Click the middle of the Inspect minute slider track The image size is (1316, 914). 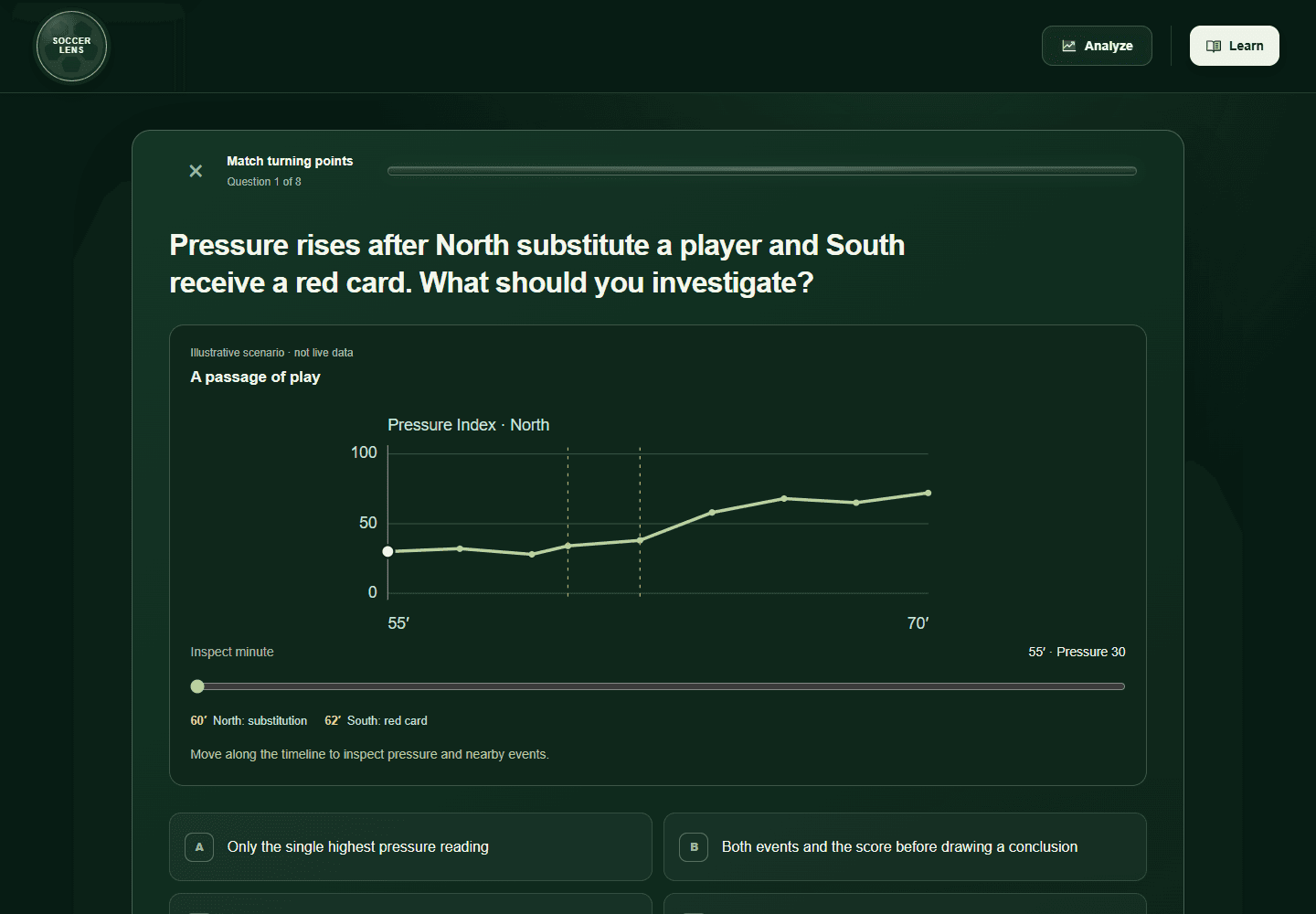coord(658,686)
